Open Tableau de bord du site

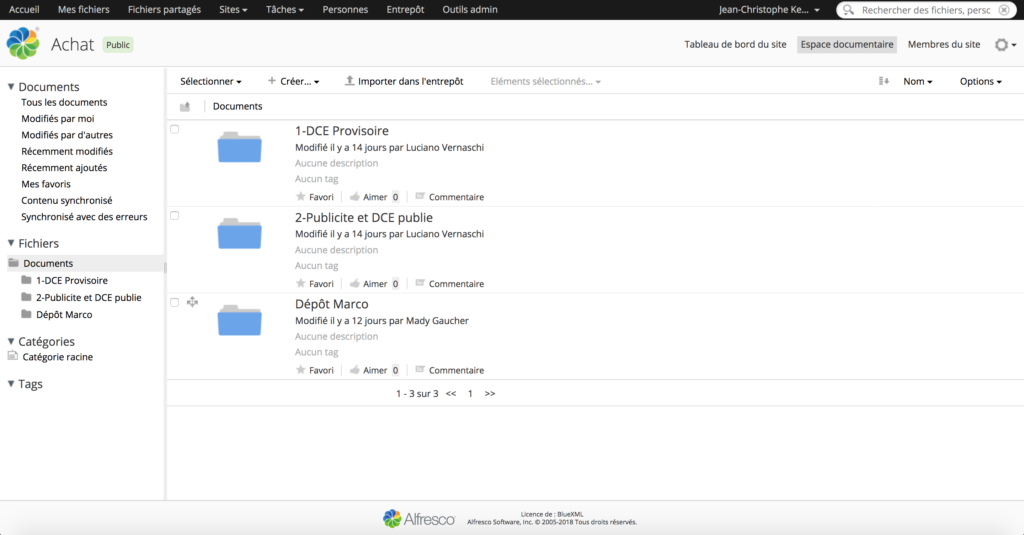[x=735, y=44]
